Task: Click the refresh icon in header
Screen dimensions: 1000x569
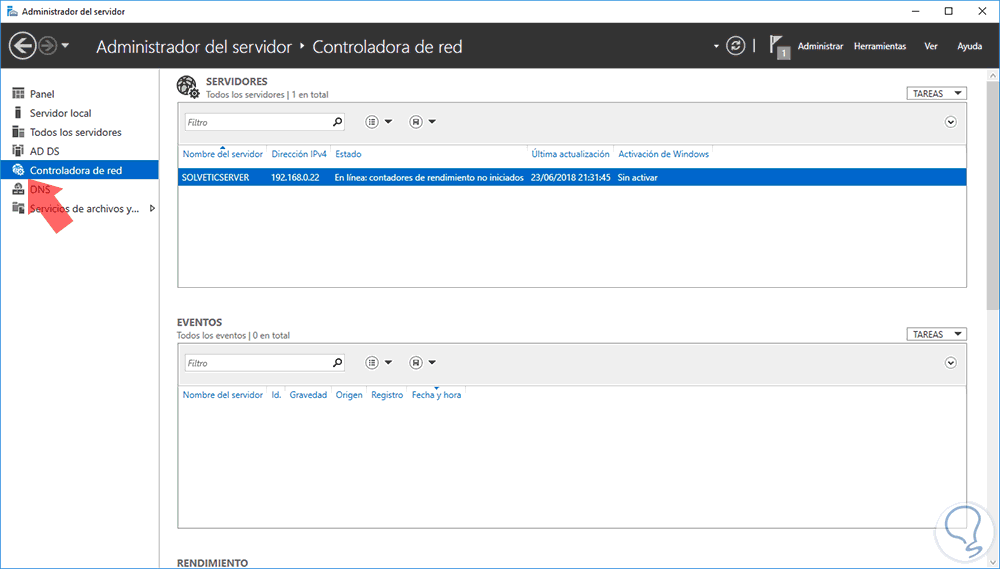Action: click(x=735, y=46)
